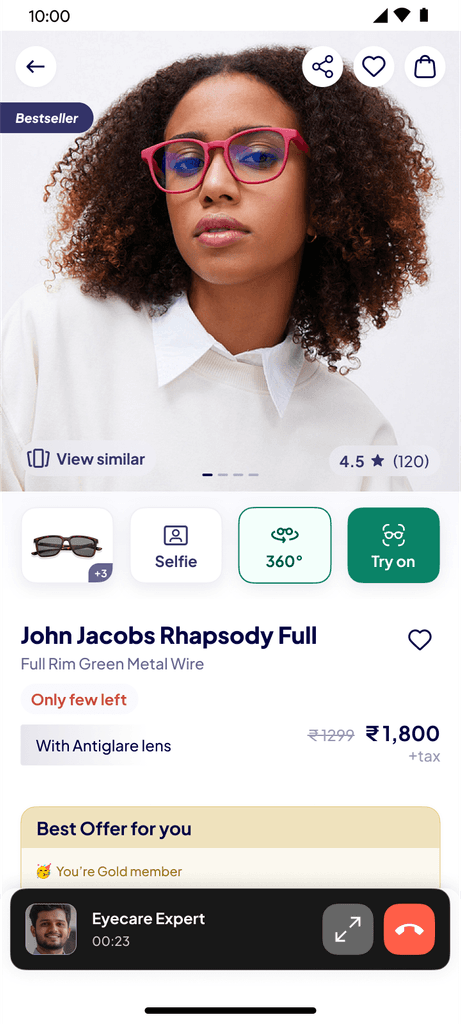Toggle wishlist heart beside product title
This screenshot has width=461, height=1024.
420,640
